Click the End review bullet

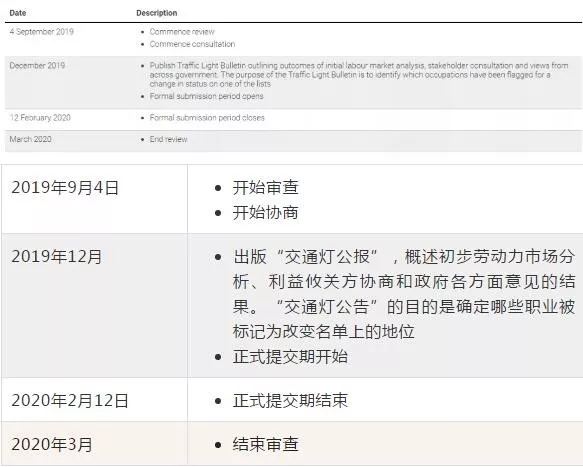168,139
